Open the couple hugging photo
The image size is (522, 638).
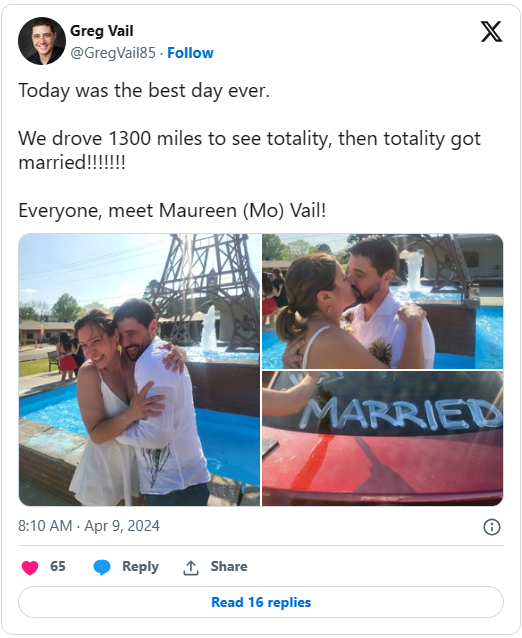coord(139,370)
